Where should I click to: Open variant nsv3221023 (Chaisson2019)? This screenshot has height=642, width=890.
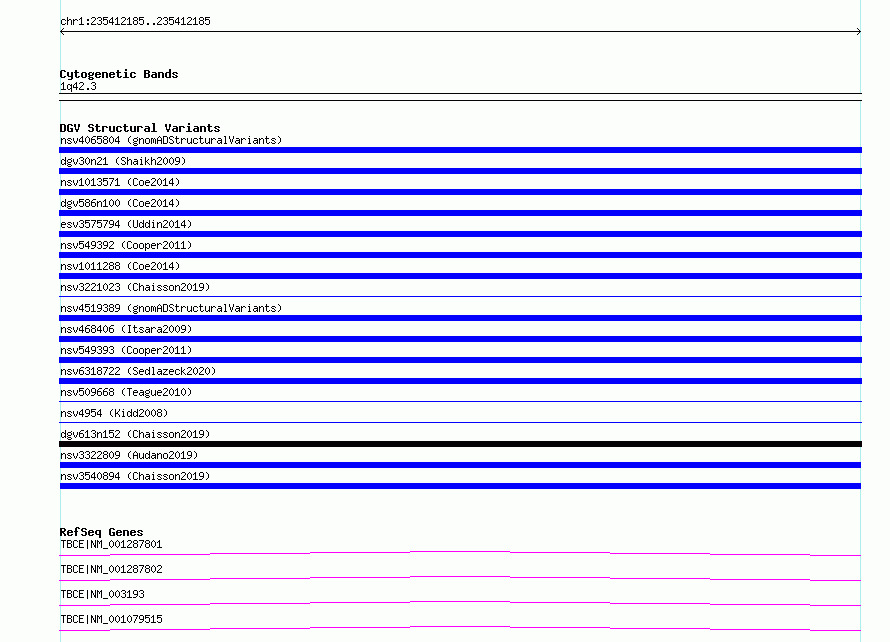[135, 287]
